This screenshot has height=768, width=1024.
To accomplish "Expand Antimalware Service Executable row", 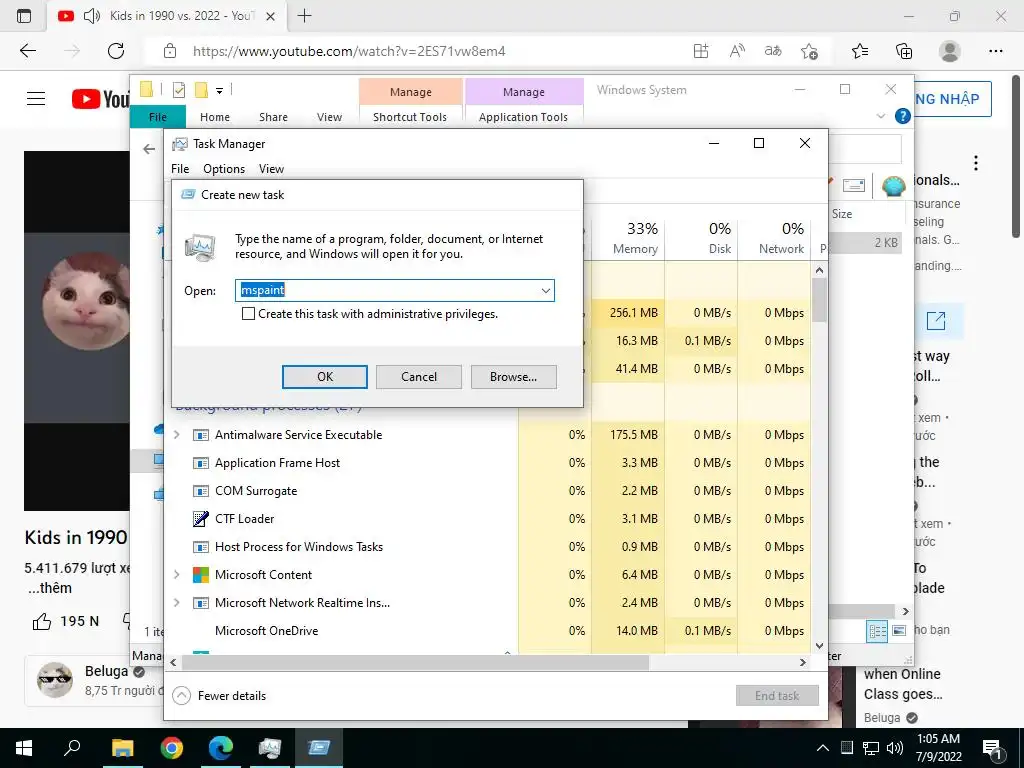I will 177,434.
